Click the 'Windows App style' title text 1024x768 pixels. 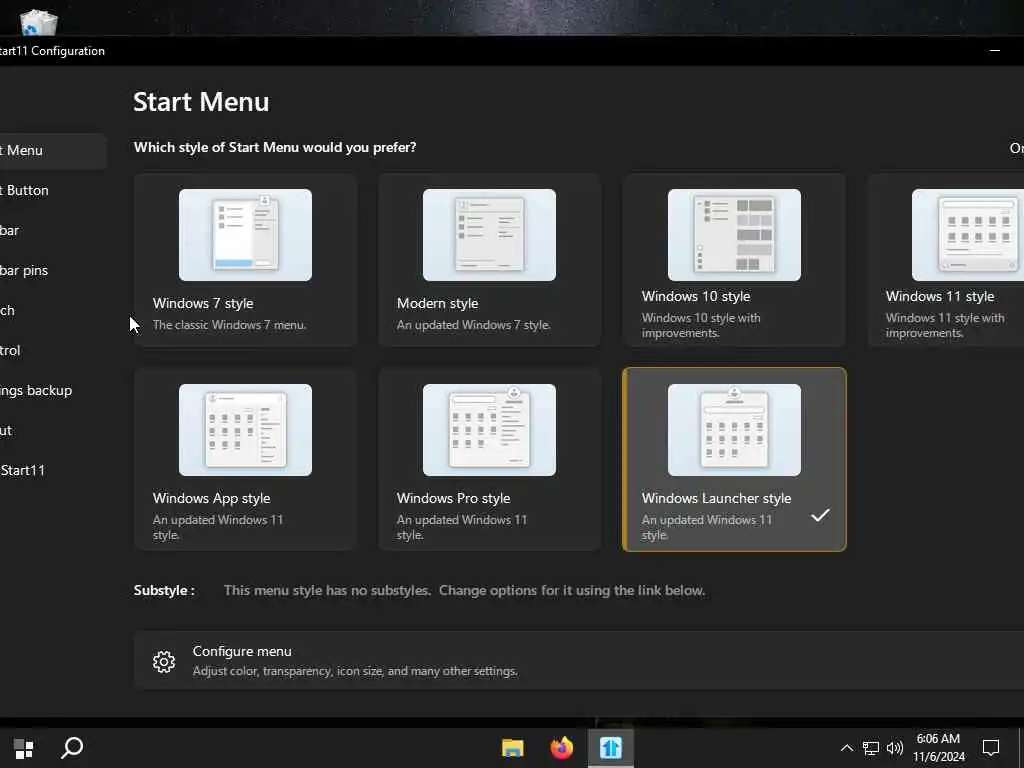pyautogui.click(x=212, y=498)
